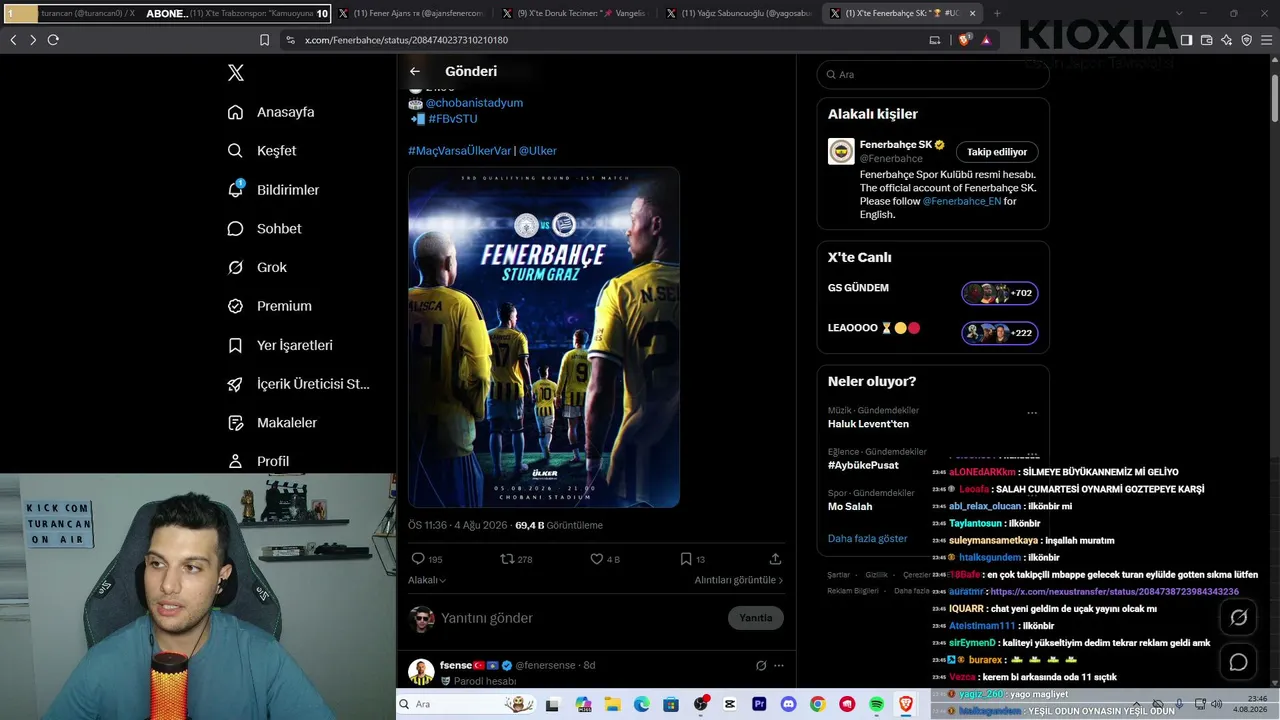This screenshot has width=1280, height=720.
Task: Open File Explorer from the taskbar
Action: 612,705
